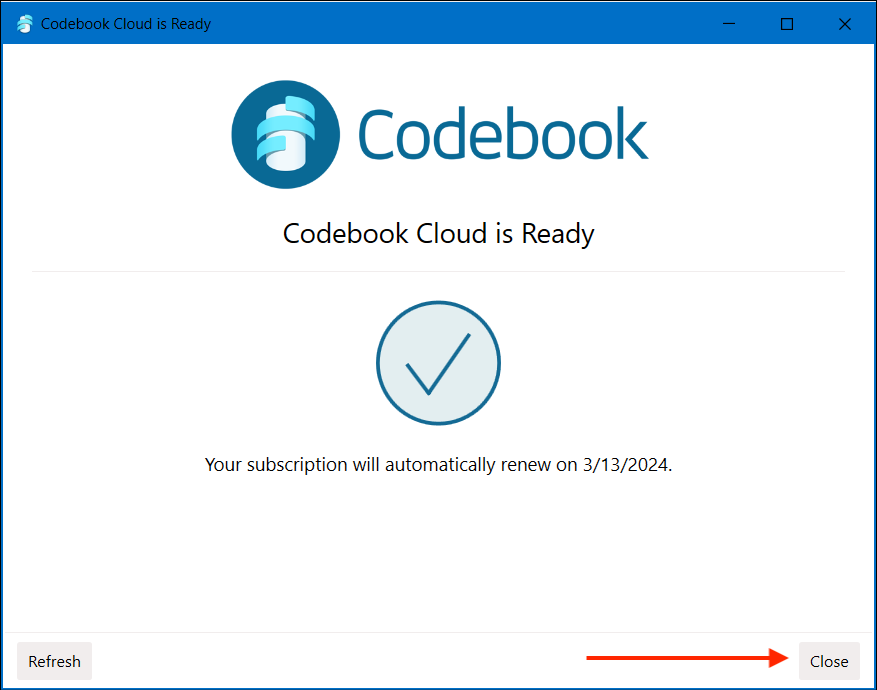Image resolution: width=877 pixels, height=690 pixels.
Task: Click the Codebook wordmark text
Action: click(x=503, y=134)
